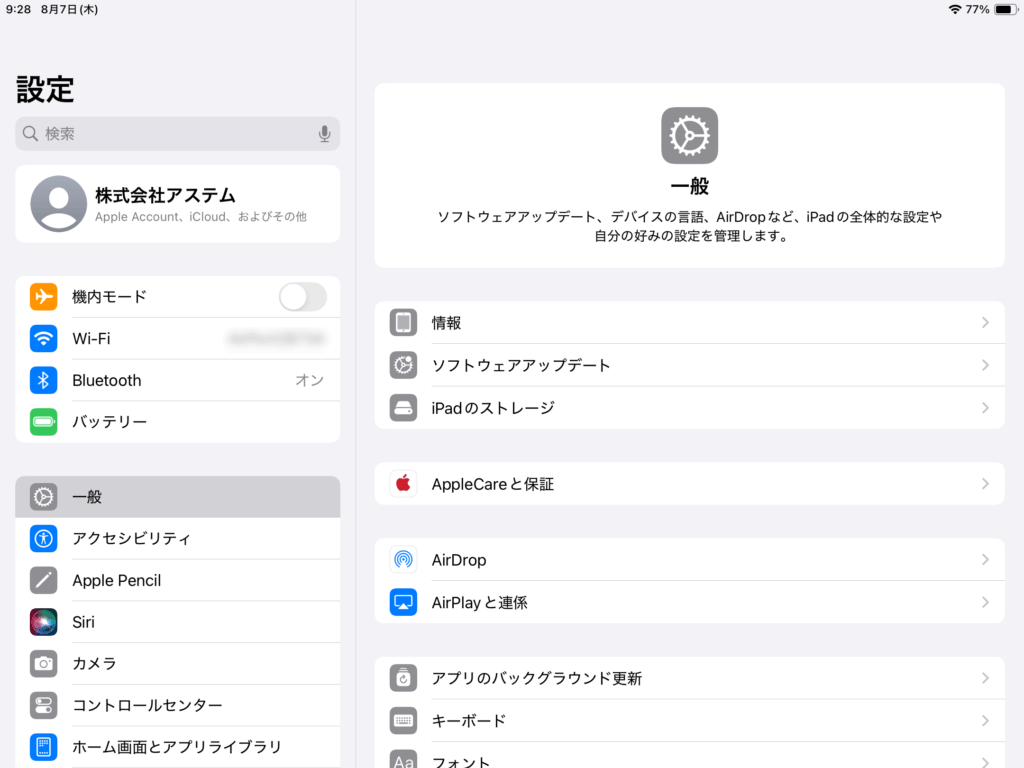
Task: Tap the AirPlay icon
Action: coord(404,602)
